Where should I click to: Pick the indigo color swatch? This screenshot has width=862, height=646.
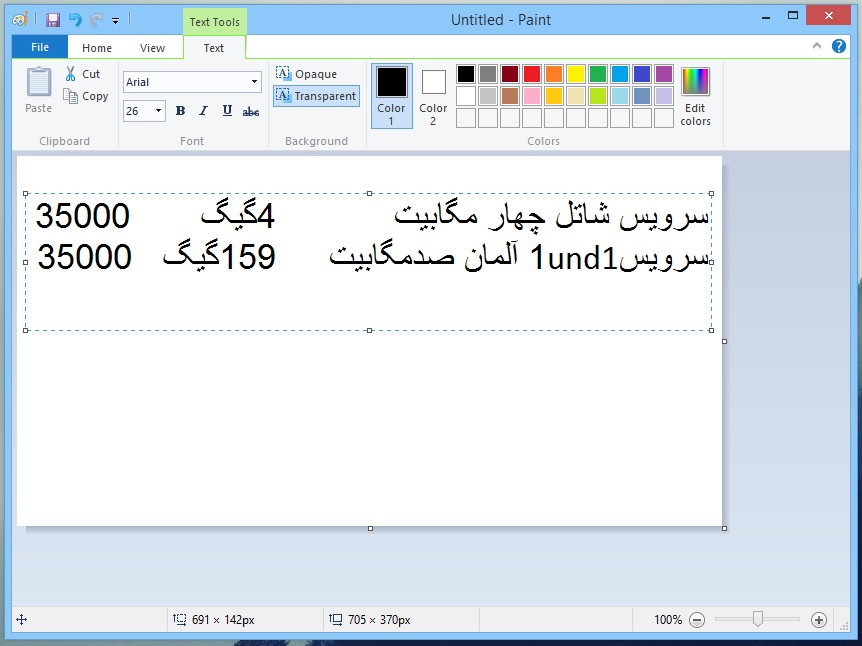[642, 74]
